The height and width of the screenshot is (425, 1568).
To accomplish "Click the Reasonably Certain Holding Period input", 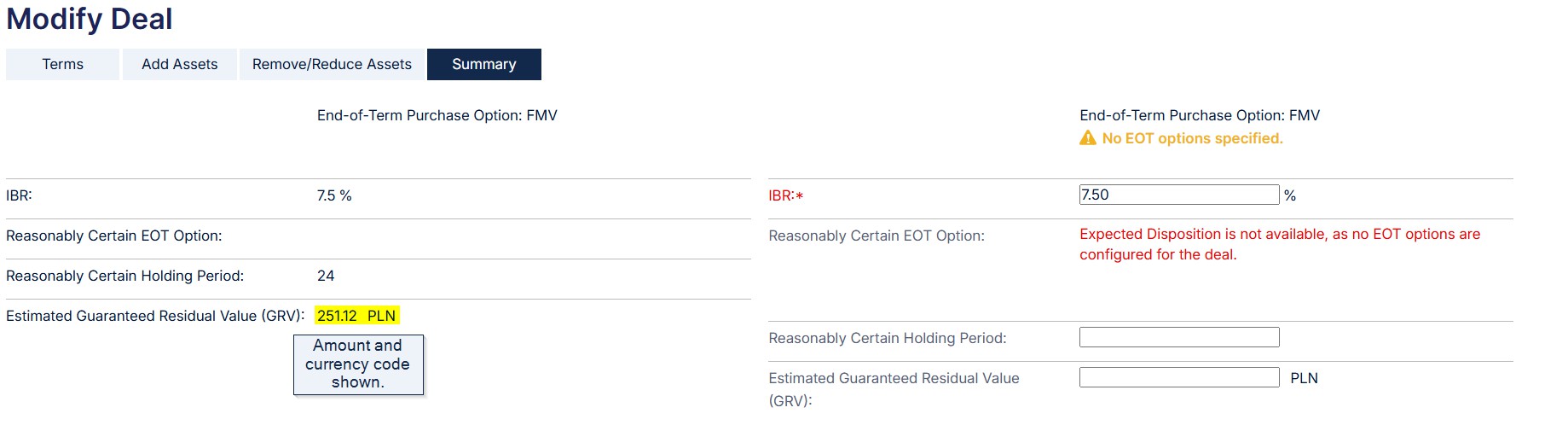I will pos(1179,337).
